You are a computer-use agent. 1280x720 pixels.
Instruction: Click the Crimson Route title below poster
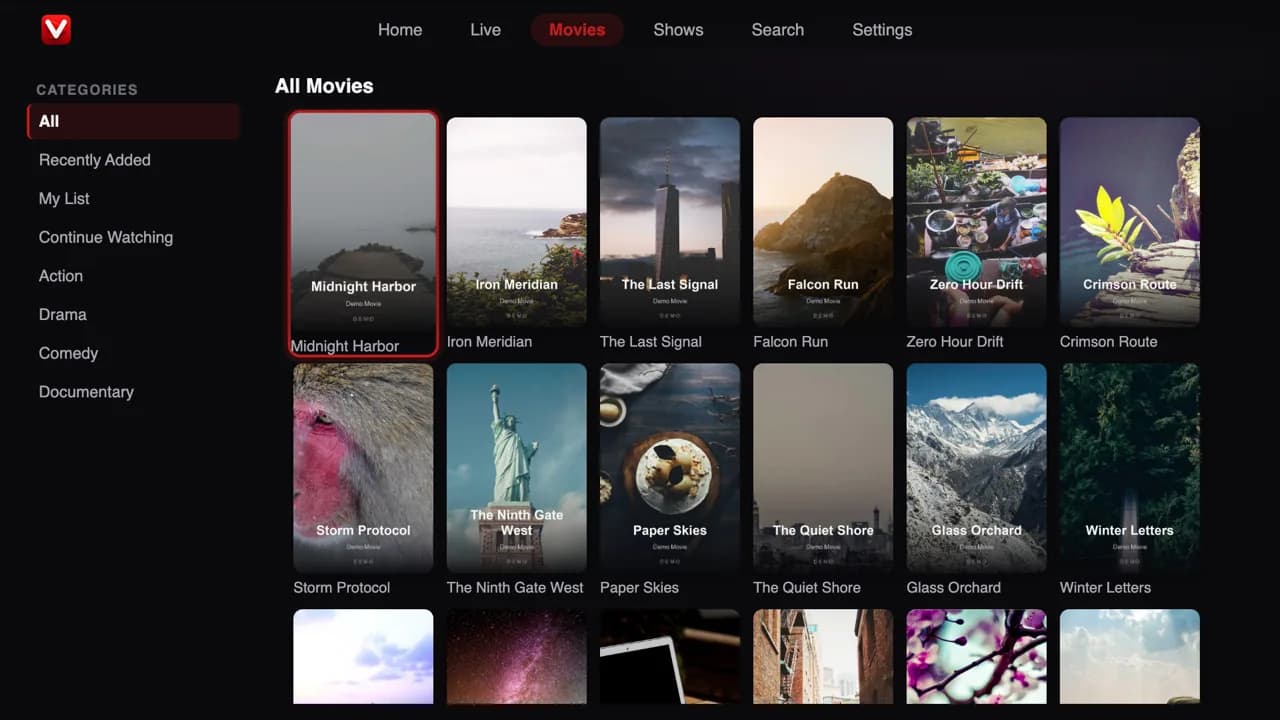[x=1108, y=342]
